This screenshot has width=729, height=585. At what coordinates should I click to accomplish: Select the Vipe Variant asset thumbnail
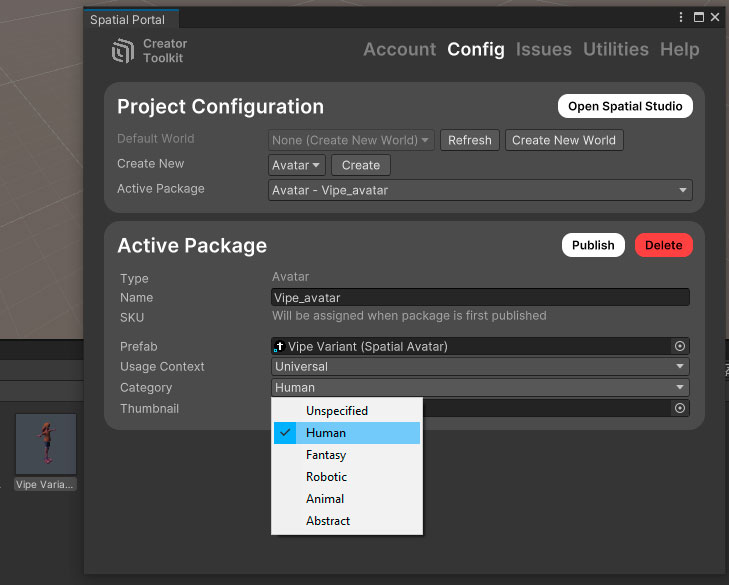tap(46, 445)
